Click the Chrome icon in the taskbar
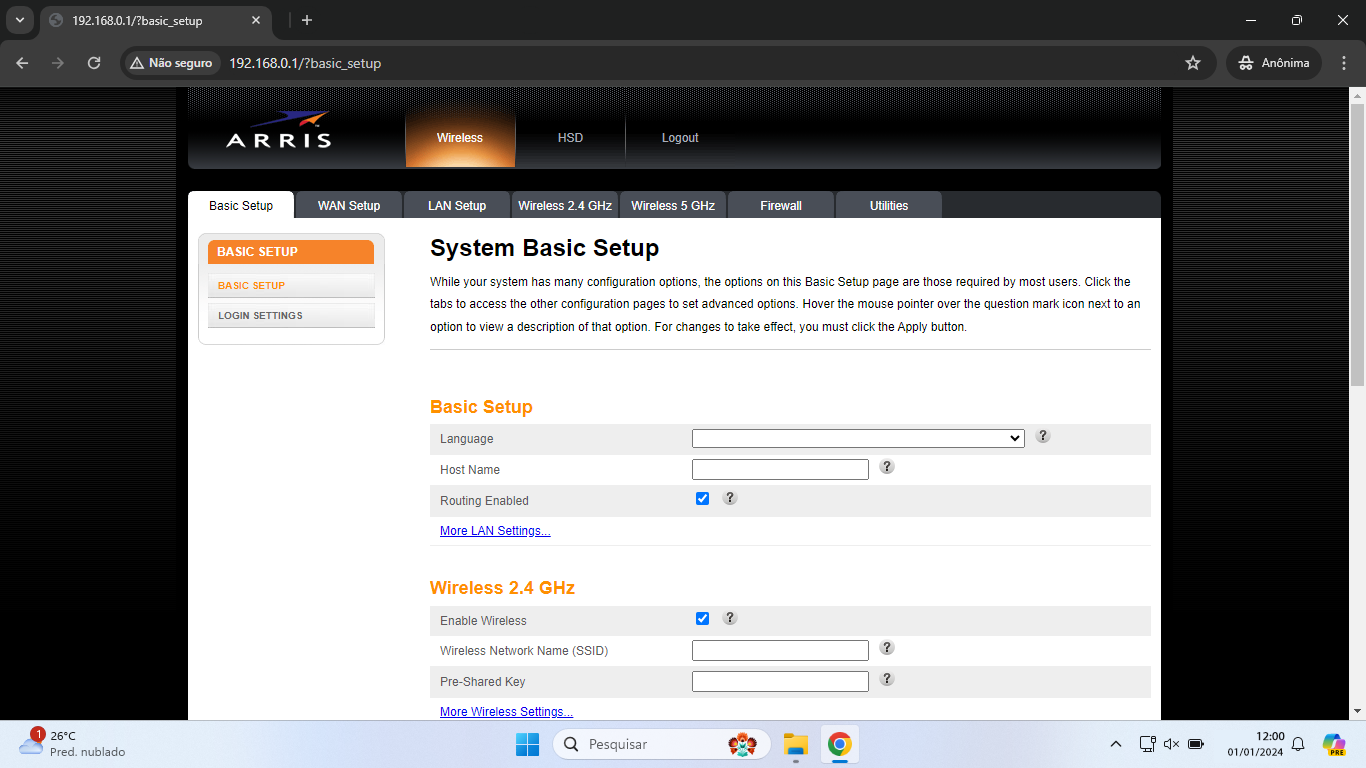The image size is (1366, 768). 840,744
